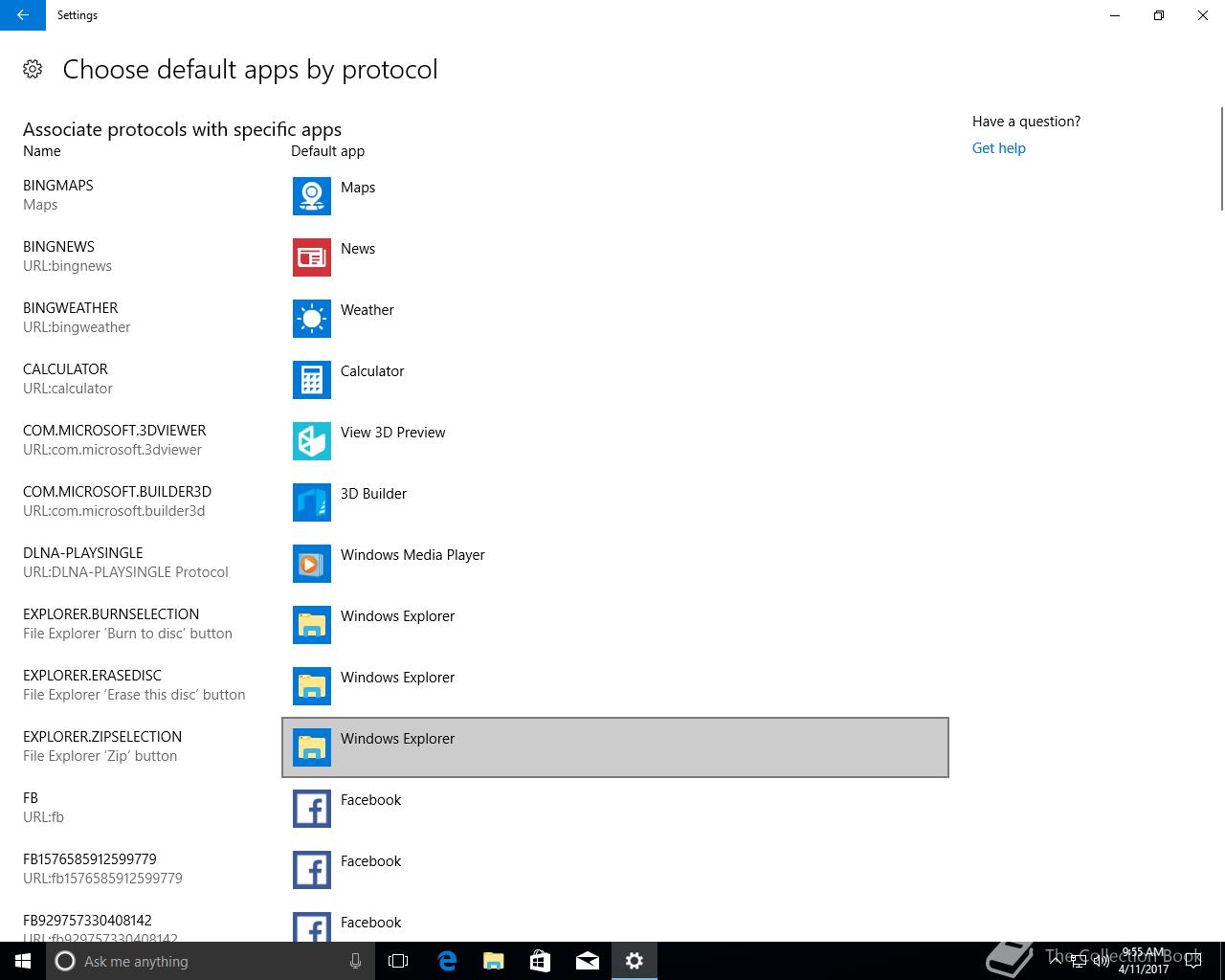This screenshot has width=1225, height=980.
Task: Click the BINGWEATHER protocol name
Action: [71, 308]
